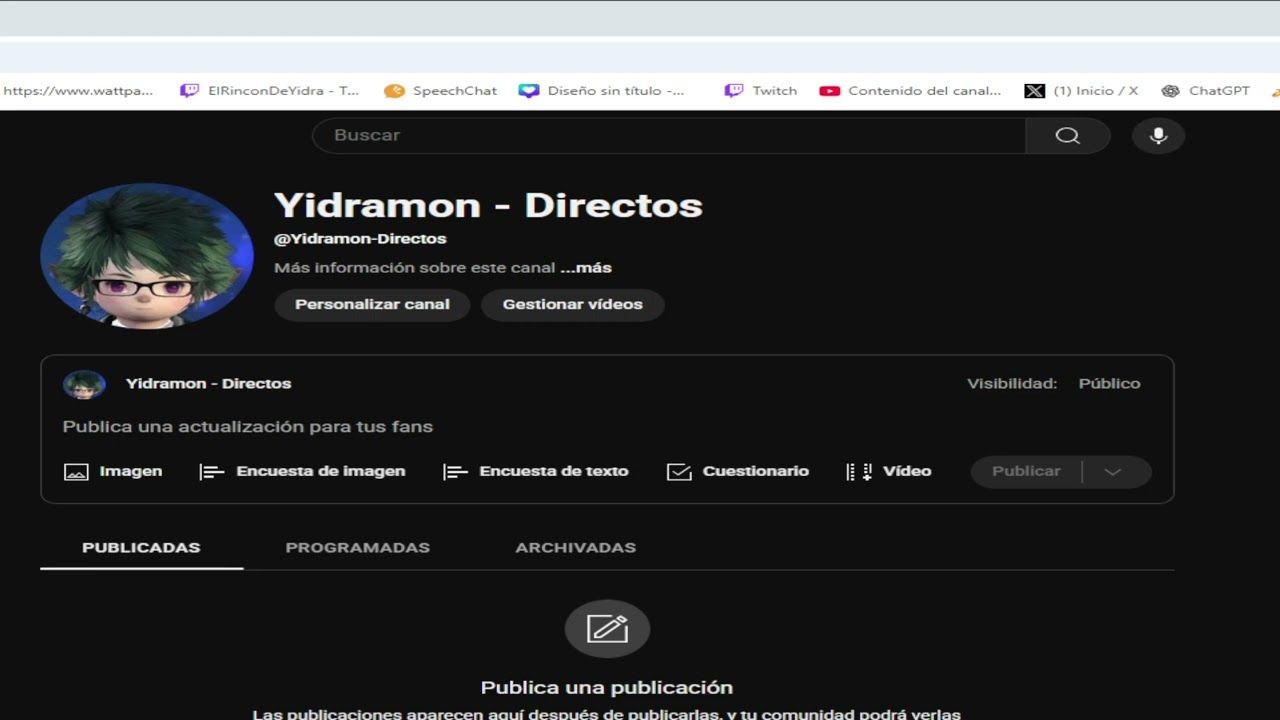Create an Encuesta de imagen

tap(303, 472)
